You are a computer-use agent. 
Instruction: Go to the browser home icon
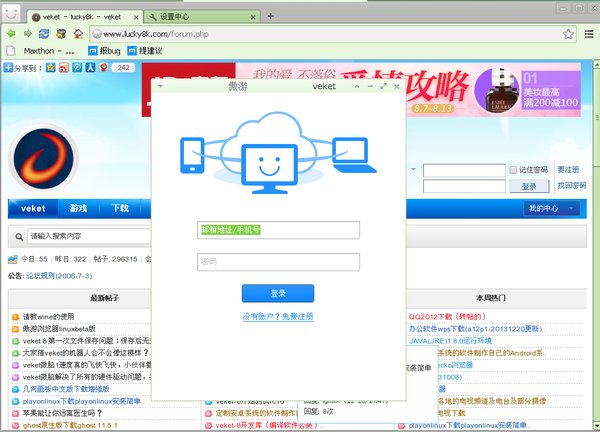(x=78, y=34)
